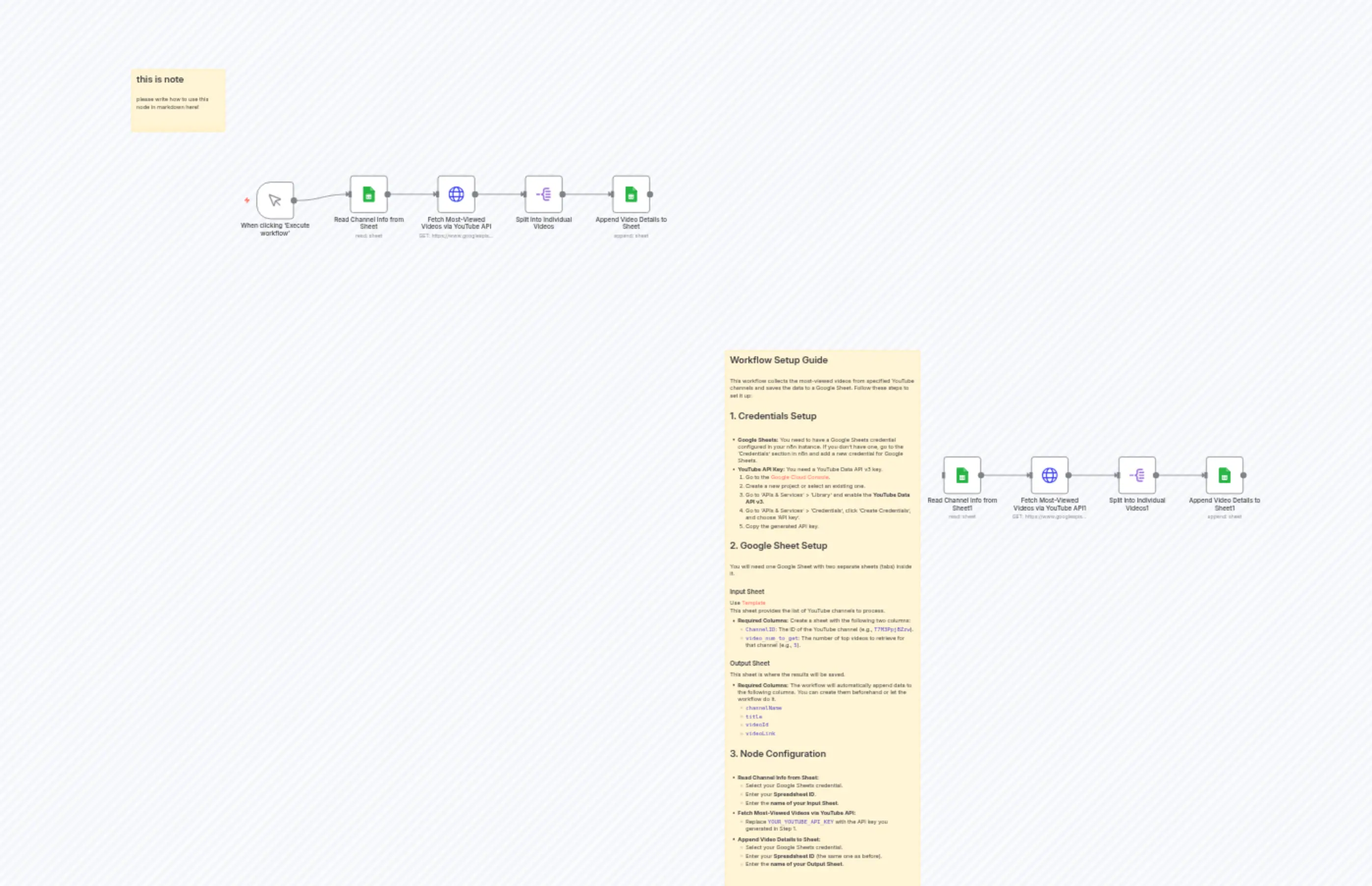Click the 'Workflow Setup Guide' sticky note heading
Viewport: 1372px width, 886px height.
click(x=778, y=360)
